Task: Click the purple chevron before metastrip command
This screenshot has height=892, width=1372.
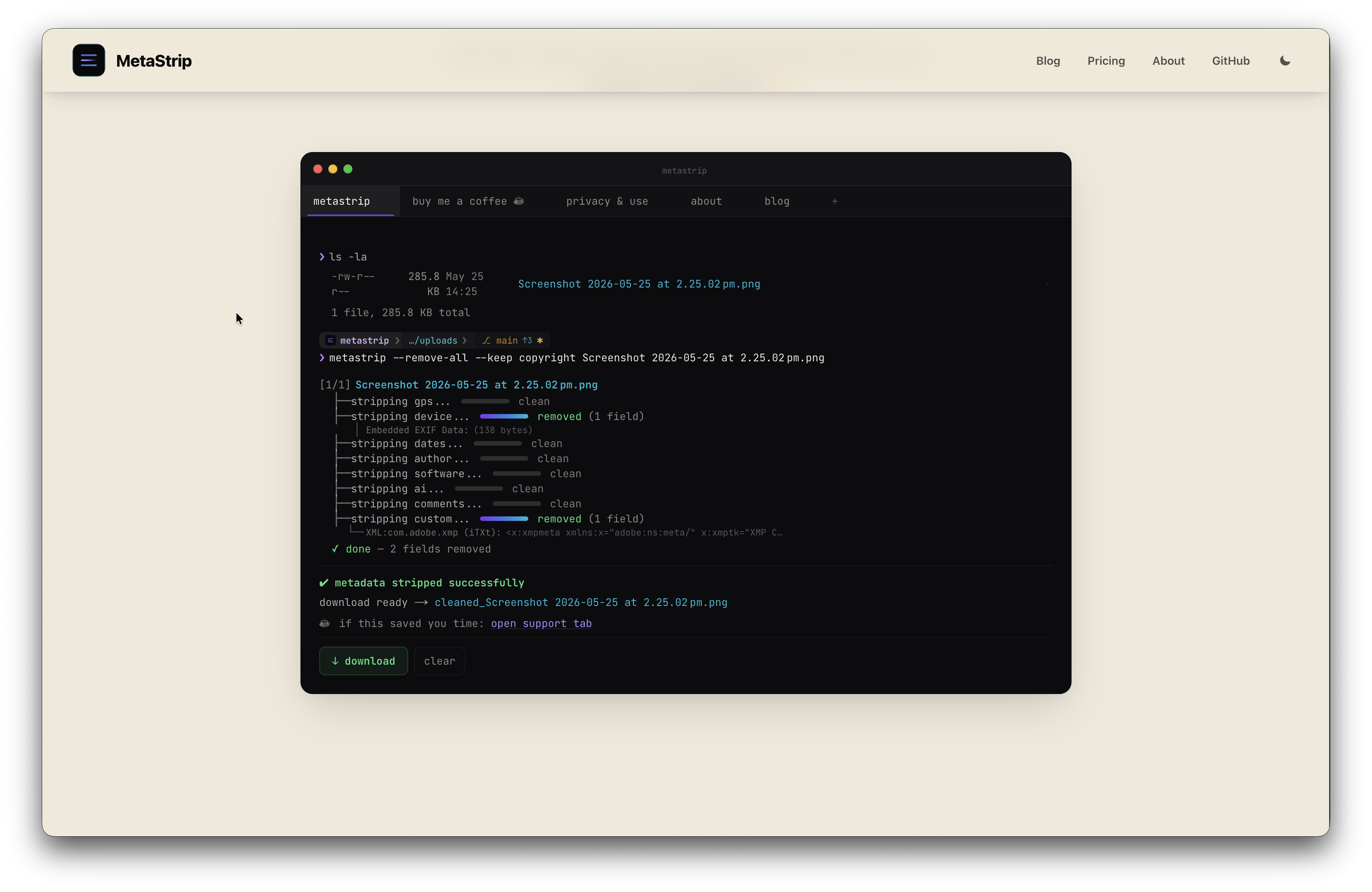Action: click(x=322, y=358)
